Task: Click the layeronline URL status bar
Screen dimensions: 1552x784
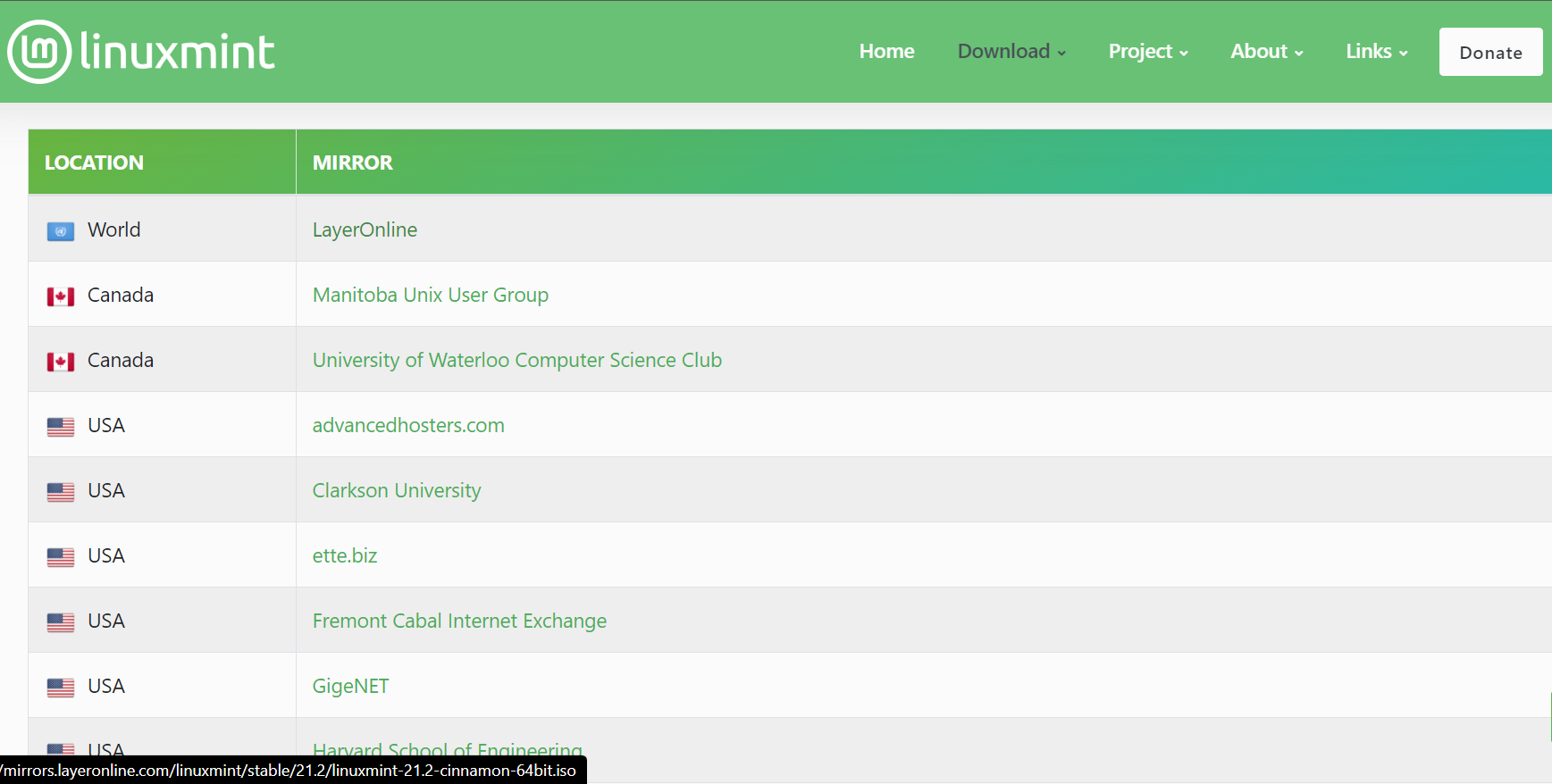Action: 293,770
